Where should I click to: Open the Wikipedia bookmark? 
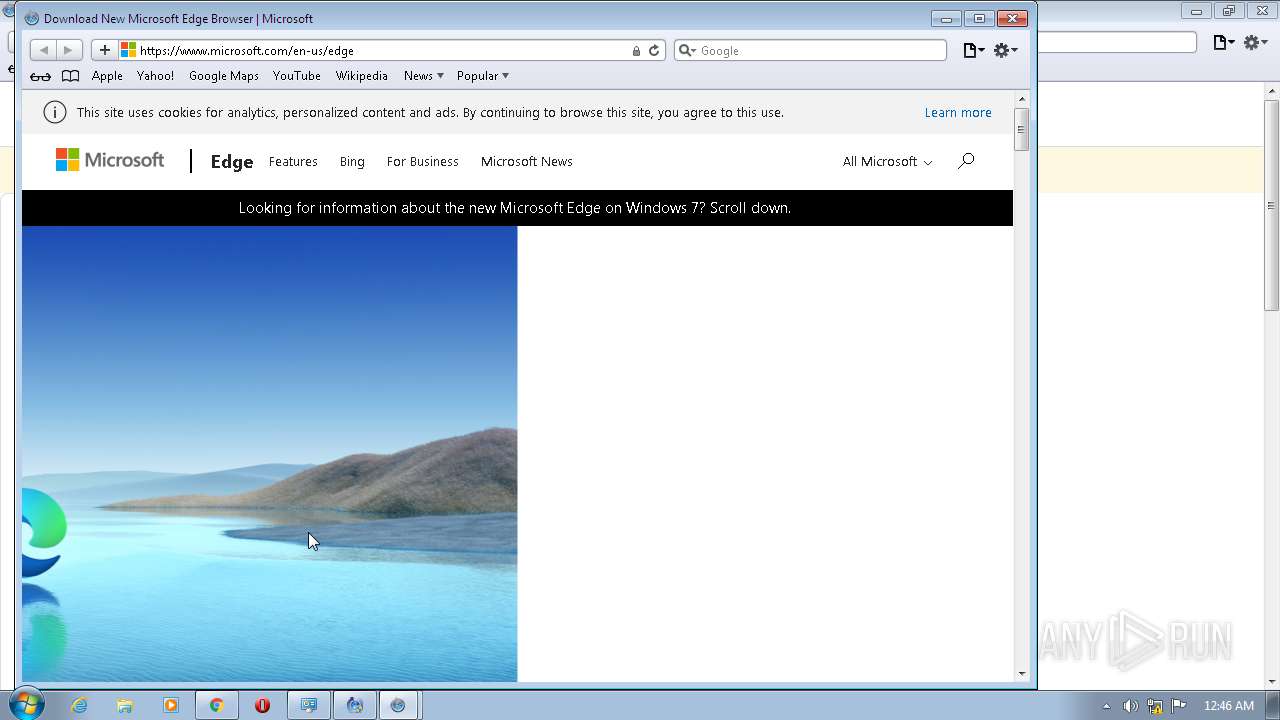click(x=361, y=76)
